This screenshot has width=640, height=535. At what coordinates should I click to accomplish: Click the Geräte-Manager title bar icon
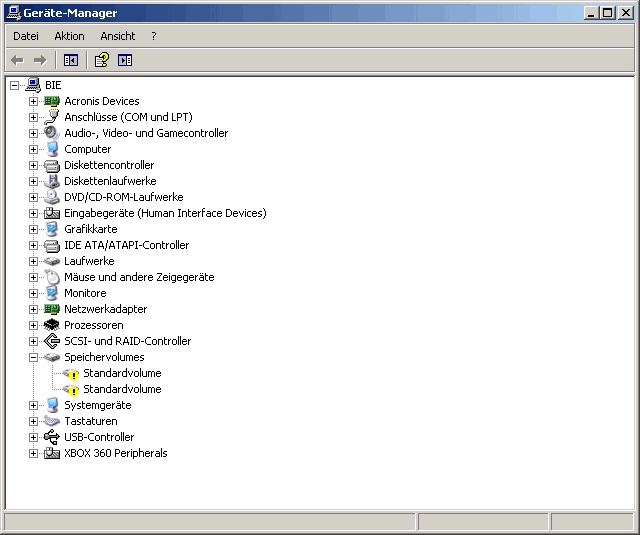(14, 13)
